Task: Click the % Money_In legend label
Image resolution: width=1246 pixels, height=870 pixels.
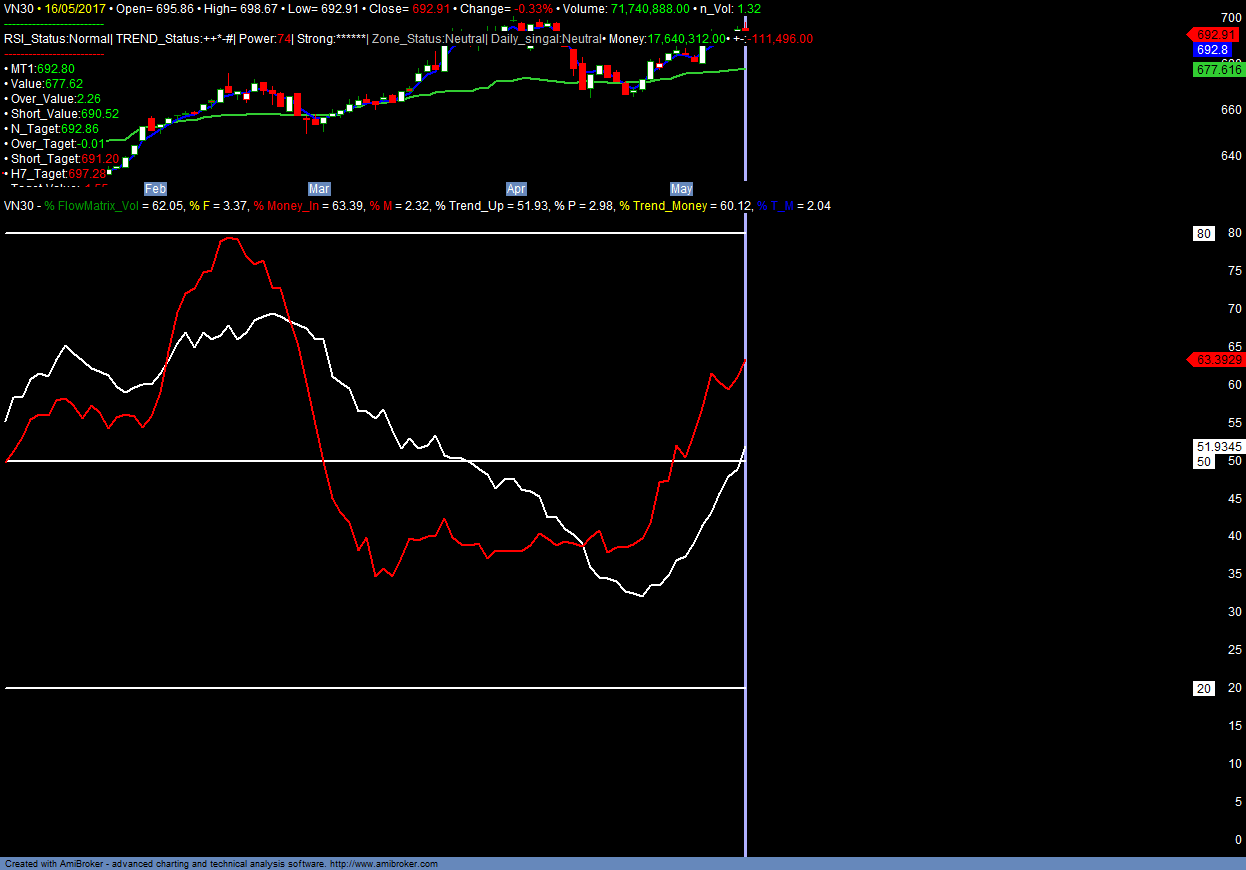Action: (291, 206)
